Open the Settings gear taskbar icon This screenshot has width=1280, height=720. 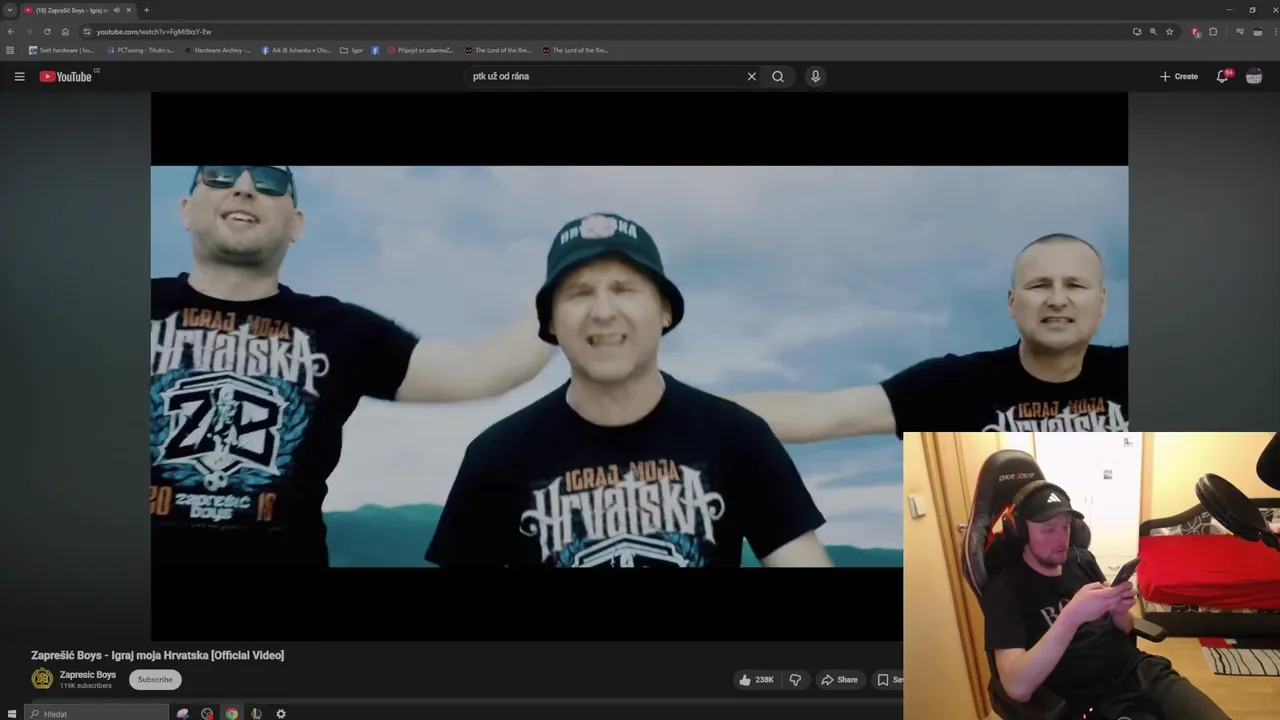(281, 714)
